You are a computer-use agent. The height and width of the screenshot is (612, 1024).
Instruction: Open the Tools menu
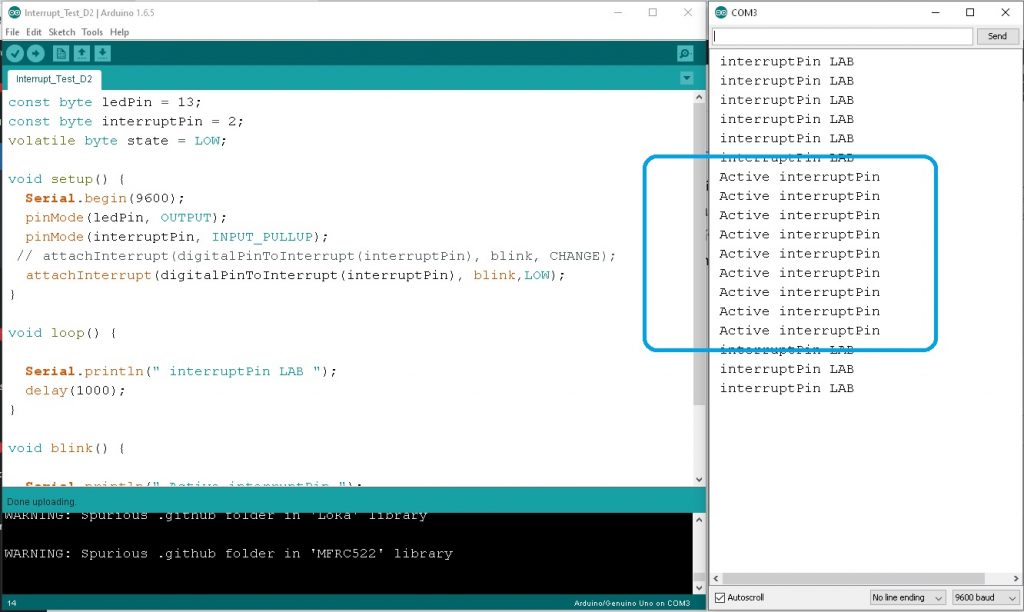tap(92, 32)
